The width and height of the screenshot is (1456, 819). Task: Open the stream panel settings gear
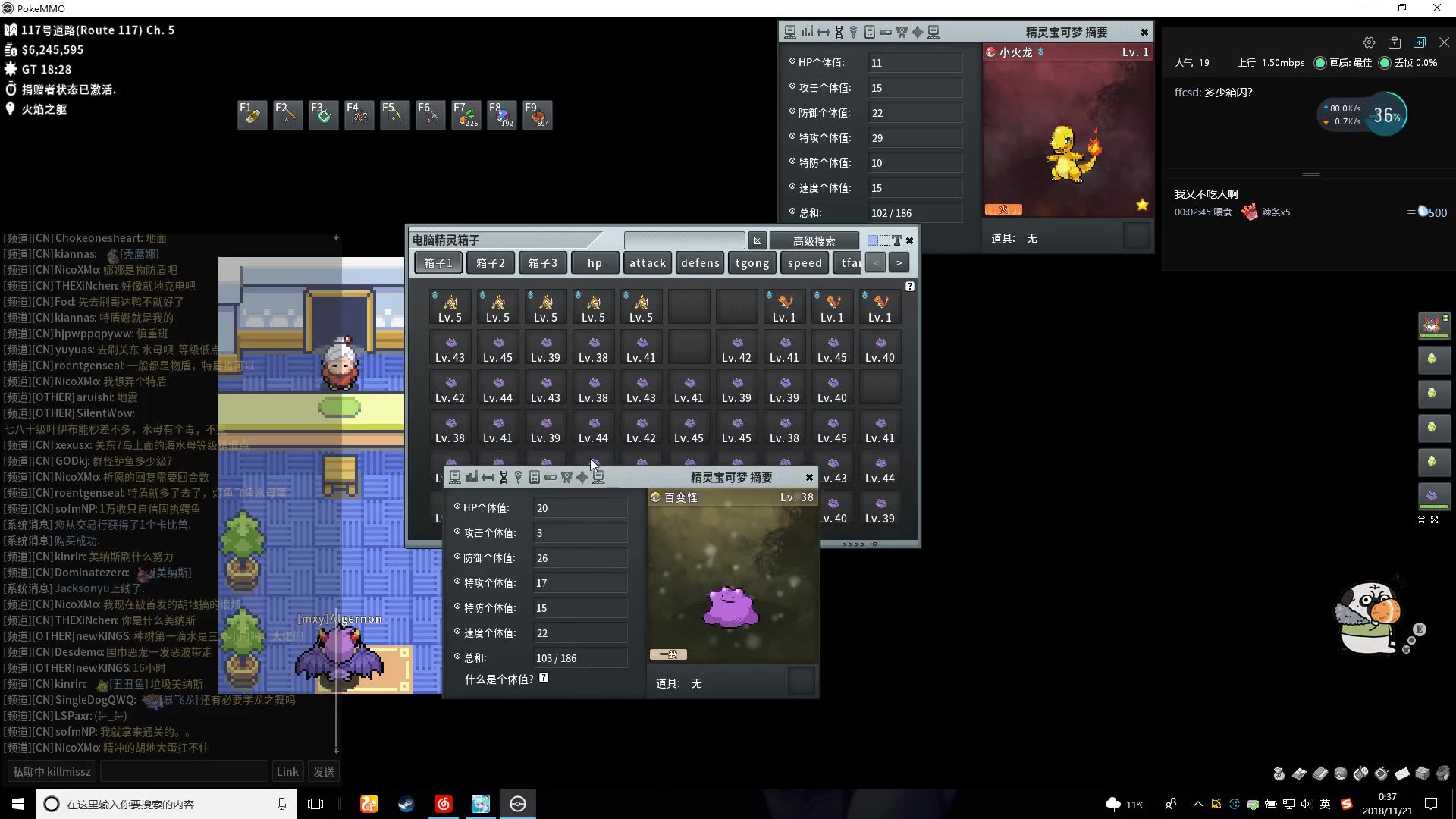[x=1369, y=43]
